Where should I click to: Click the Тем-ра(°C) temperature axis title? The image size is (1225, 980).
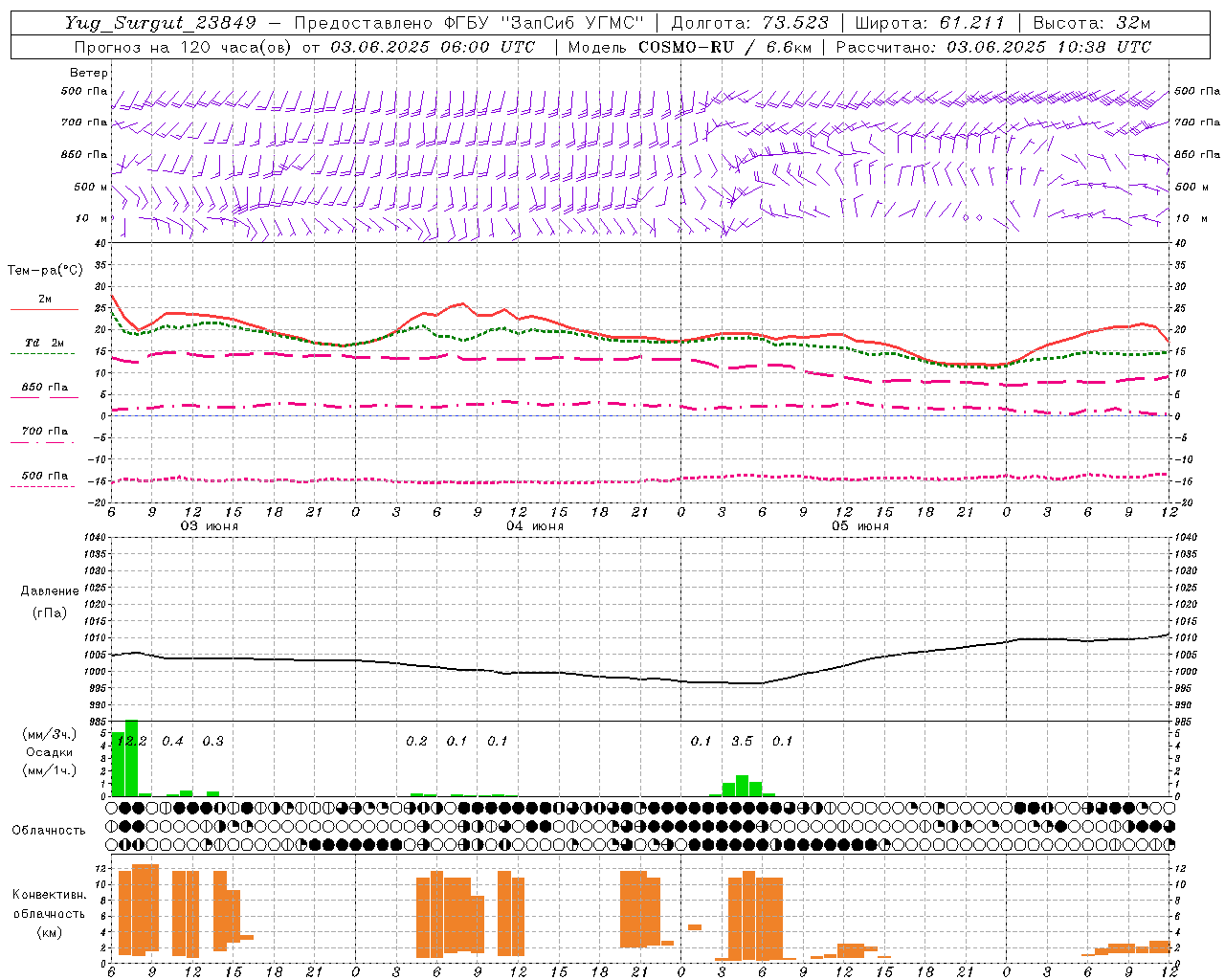coord(45,271)
